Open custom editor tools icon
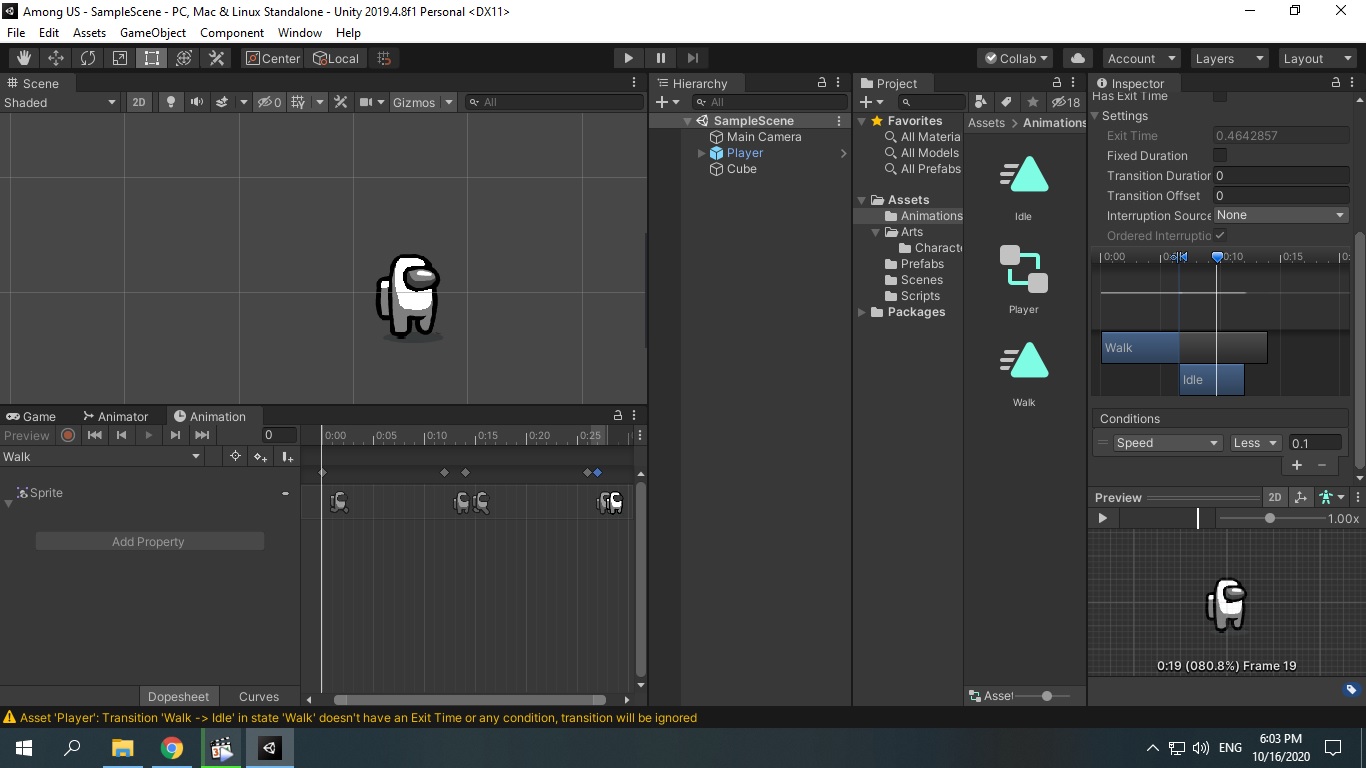This screenshot has height=768, width=1366. (x=216, y=58)
